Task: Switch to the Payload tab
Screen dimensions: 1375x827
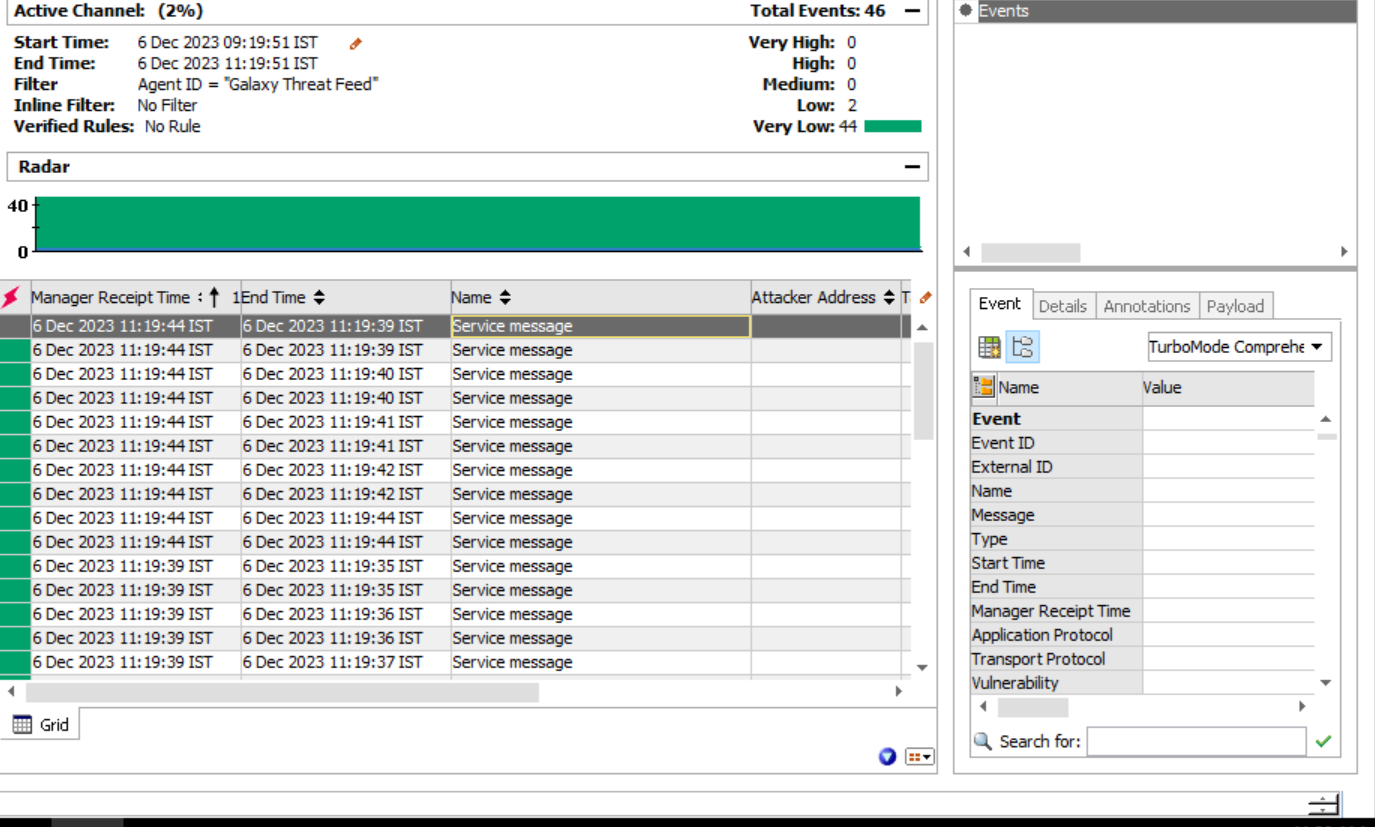Action: tap(1236, 306)
